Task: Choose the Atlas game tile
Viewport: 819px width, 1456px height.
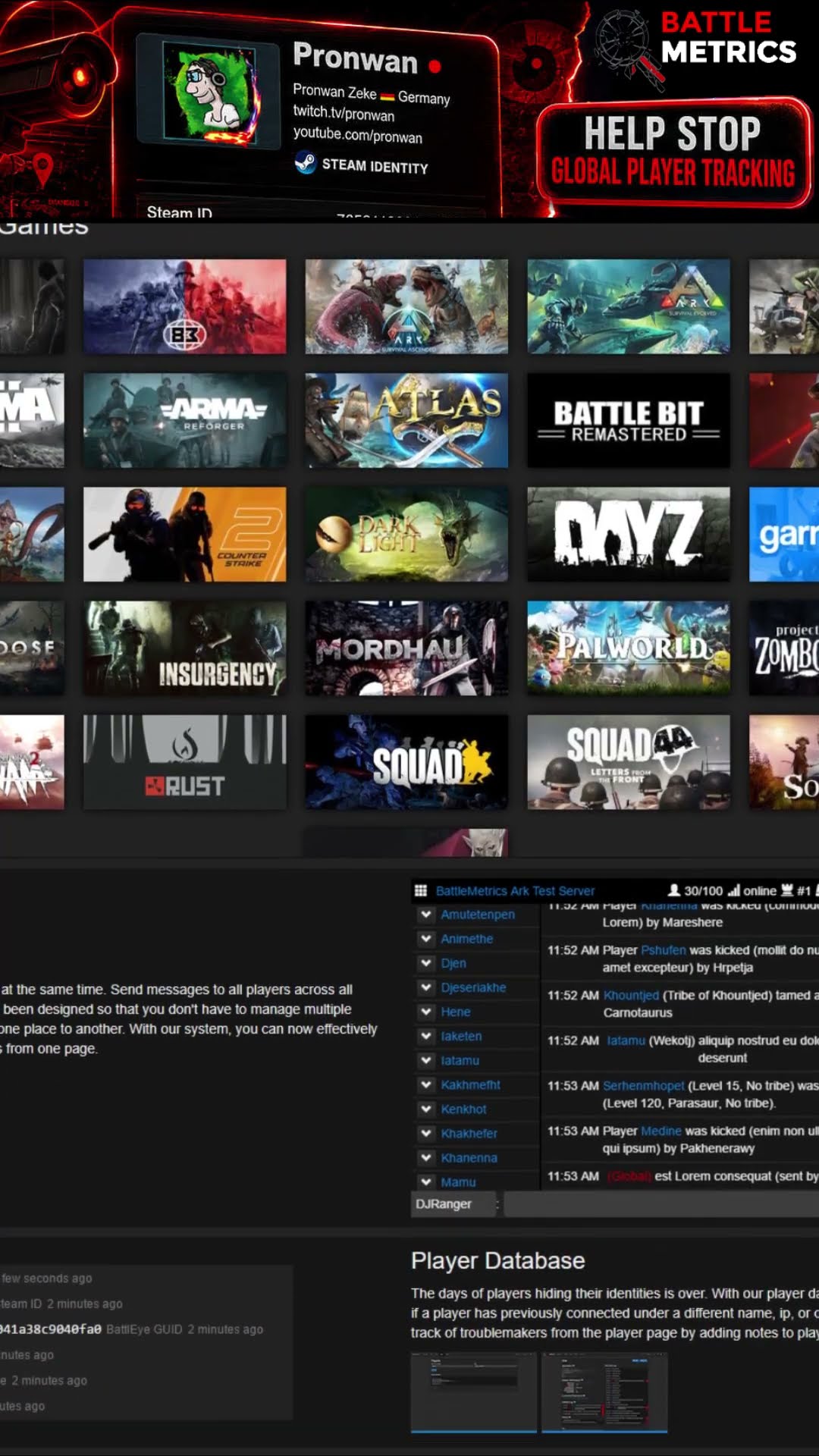Action: [406, 420]
